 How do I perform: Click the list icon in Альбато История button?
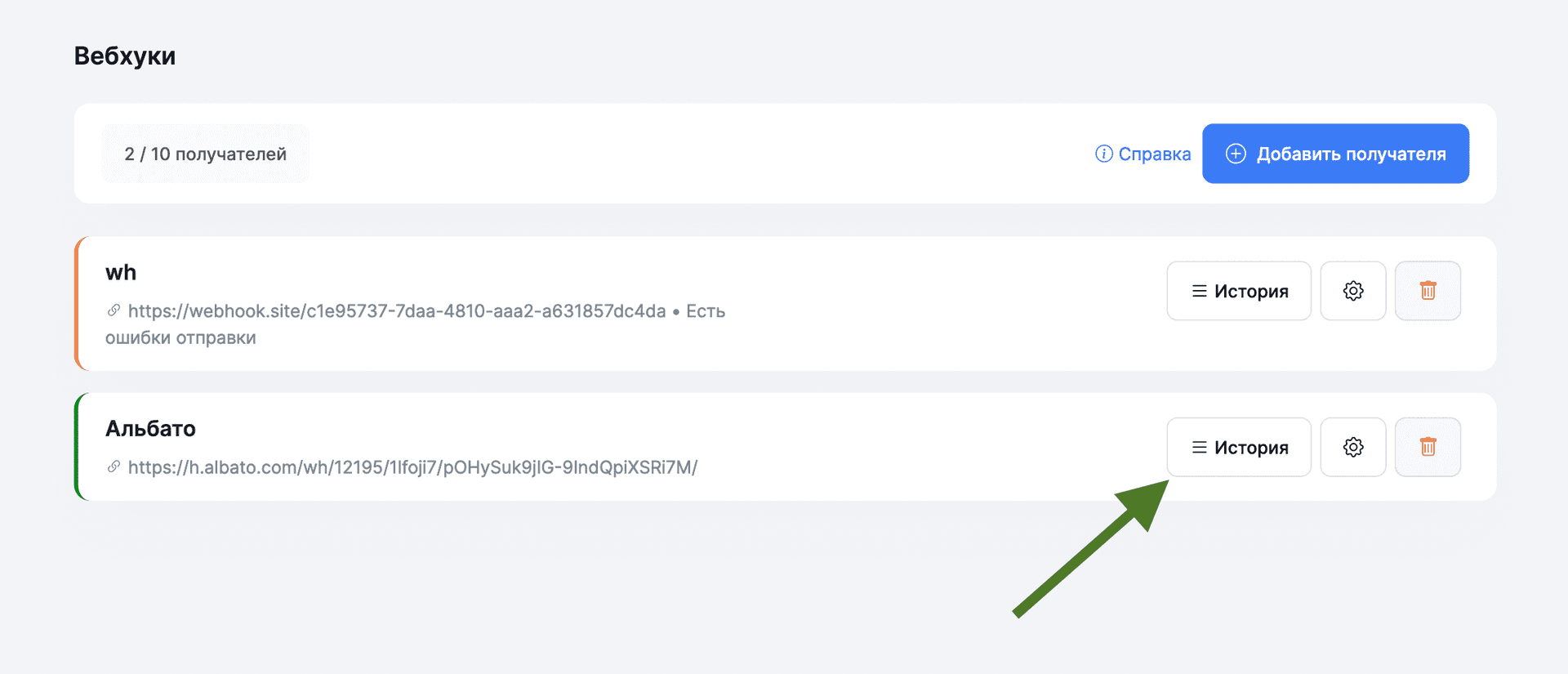point(1199,447)
